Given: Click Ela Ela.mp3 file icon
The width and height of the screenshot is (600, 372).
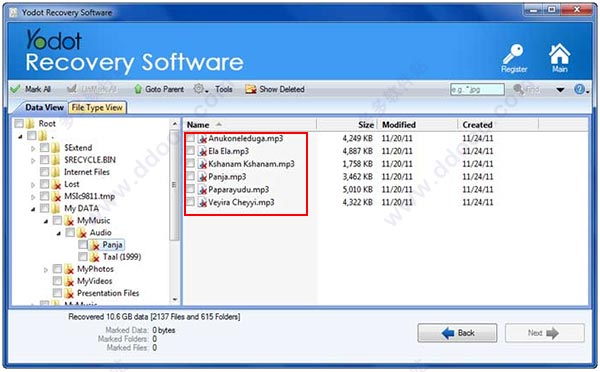Looking at the screenshot, I should (x=202, y=151).
